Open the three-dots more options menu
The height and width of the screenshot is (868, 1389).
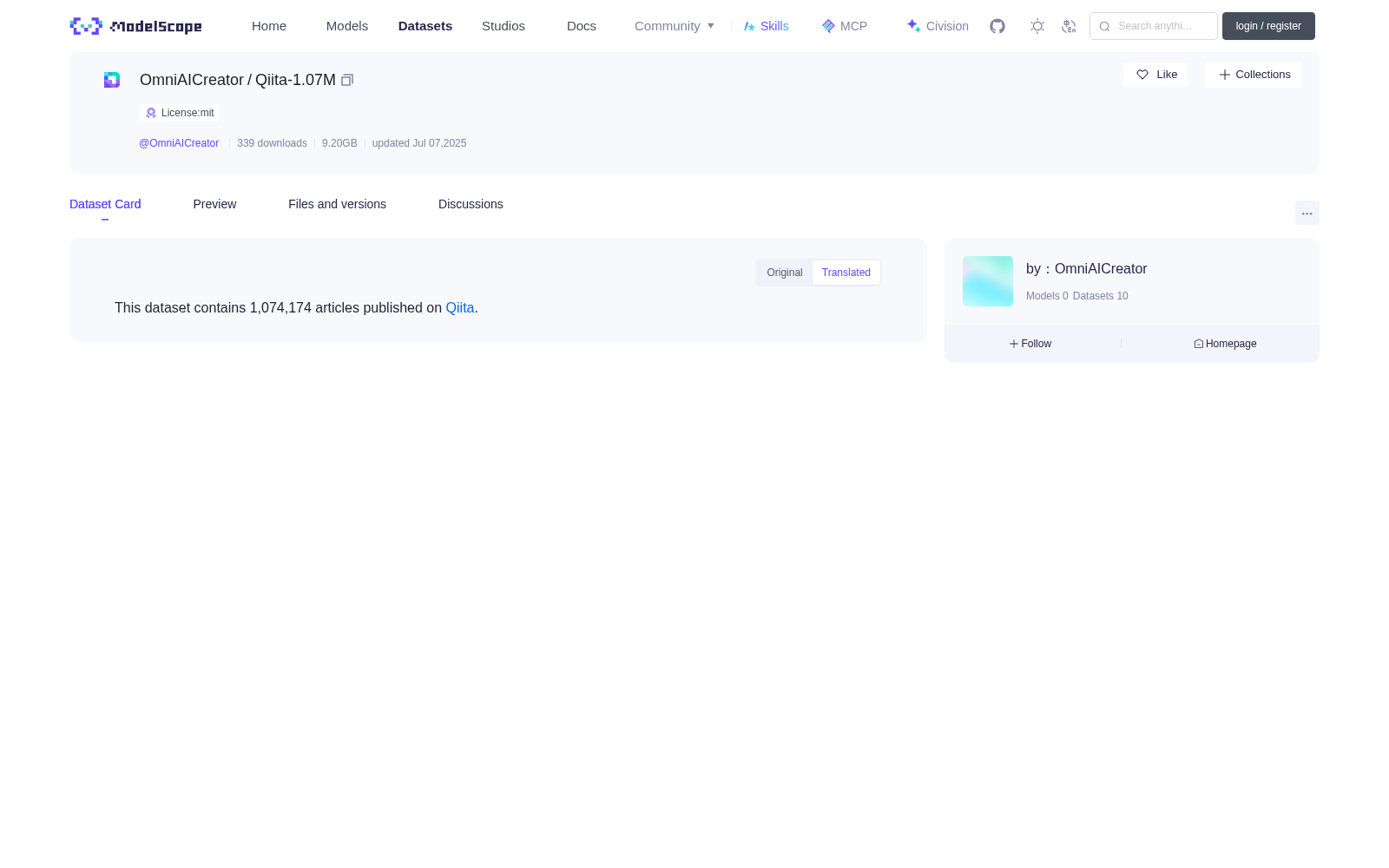coord(1307,214)
